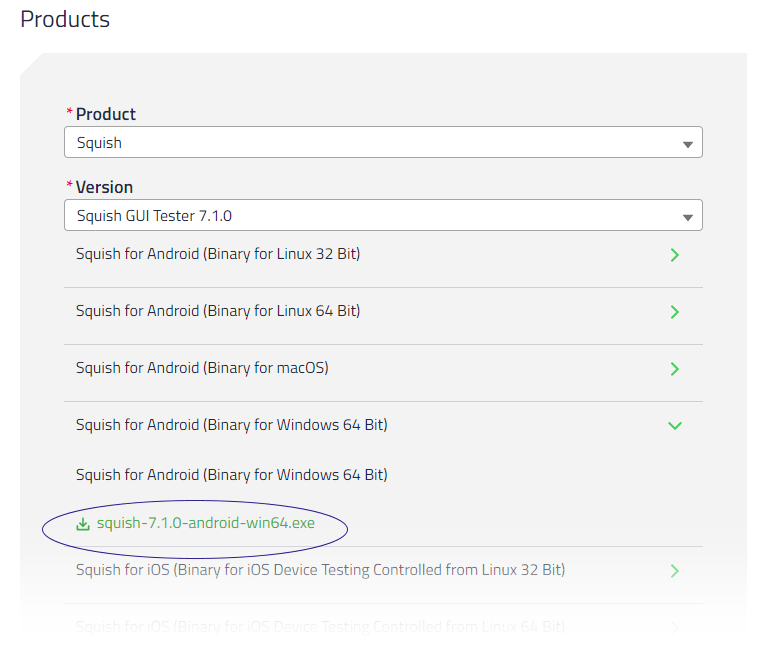Click the Products page heading
764x654 pixels.
click(x=65, y=19)
